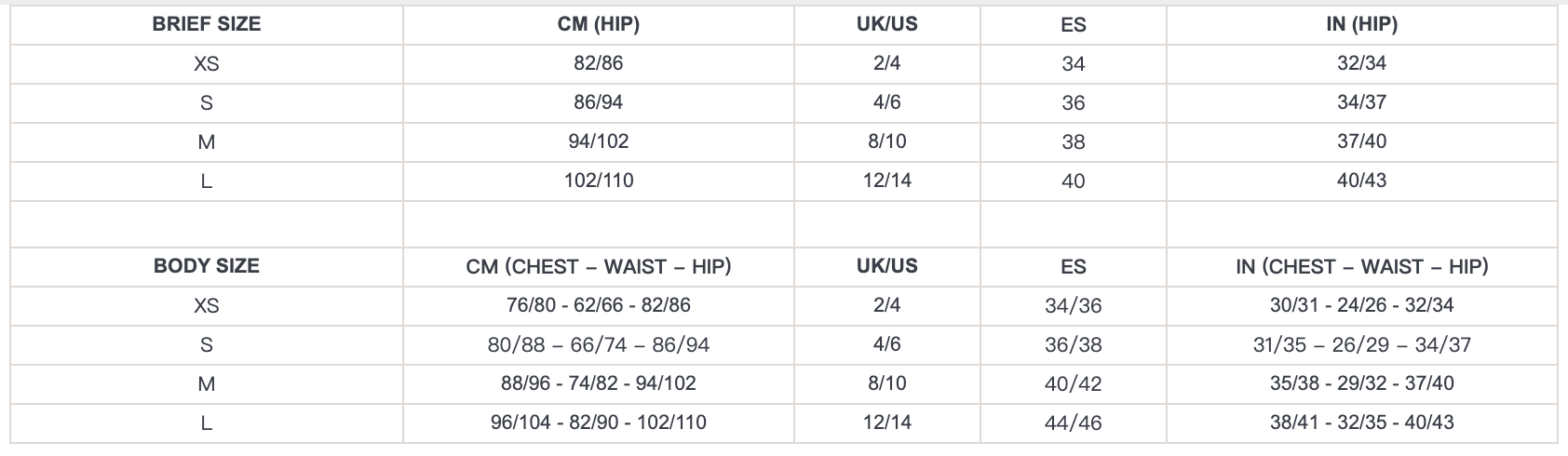
Task: Select the ES 44/46 body size value
Action: (x=1074, y=423)
